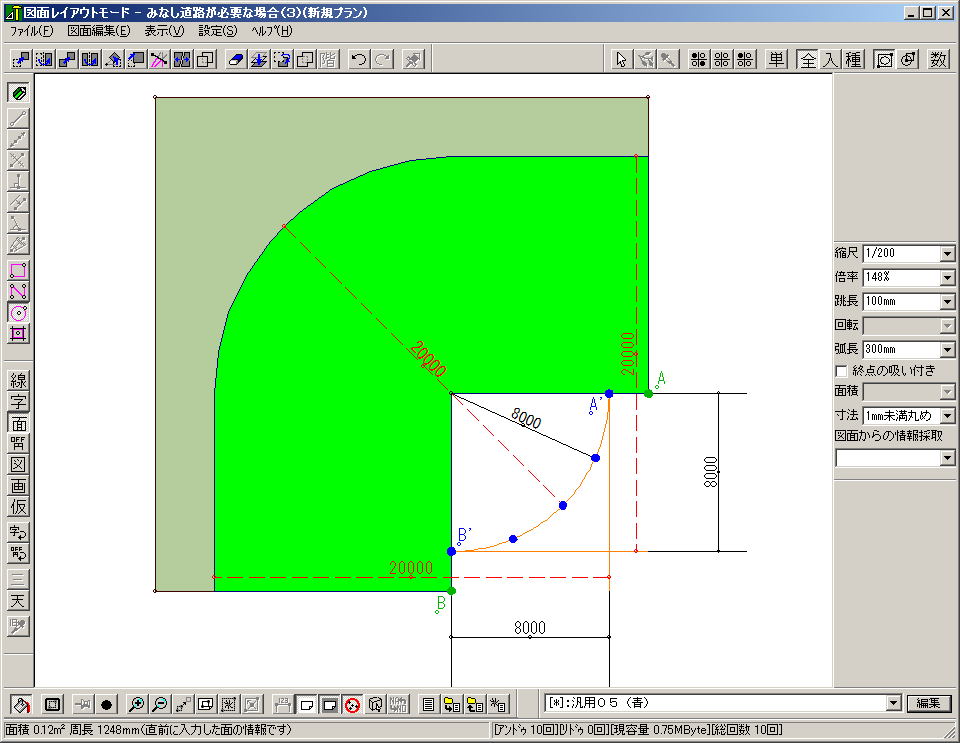Expand the 跳長 dropdown showing 100mm
Screen dimensions: 960x743
pos(947,302)
